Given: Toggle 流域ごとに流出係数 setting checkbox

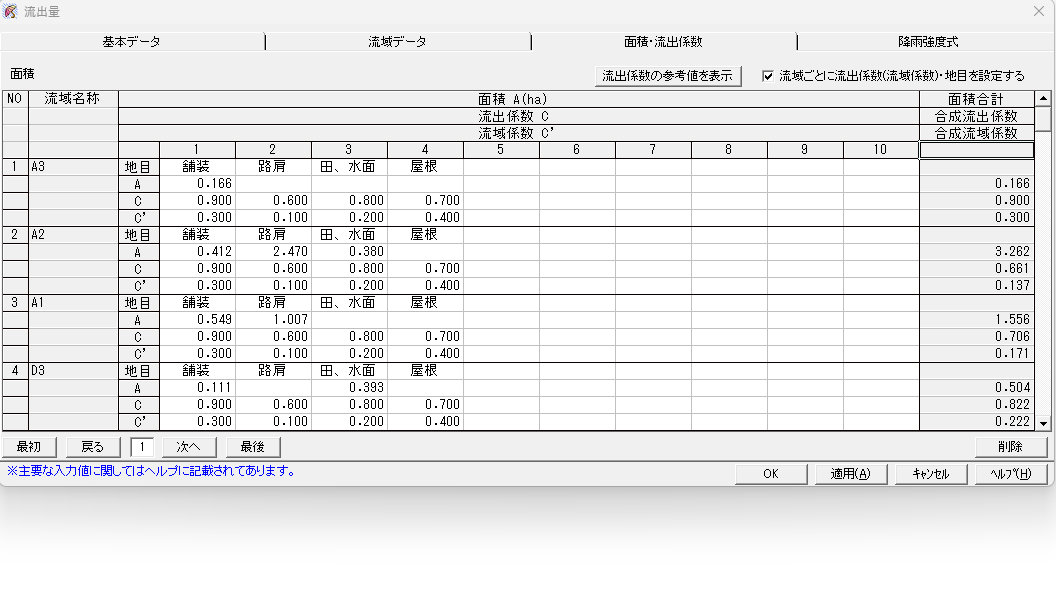Looking at the screenshot, I should [768, 76].
